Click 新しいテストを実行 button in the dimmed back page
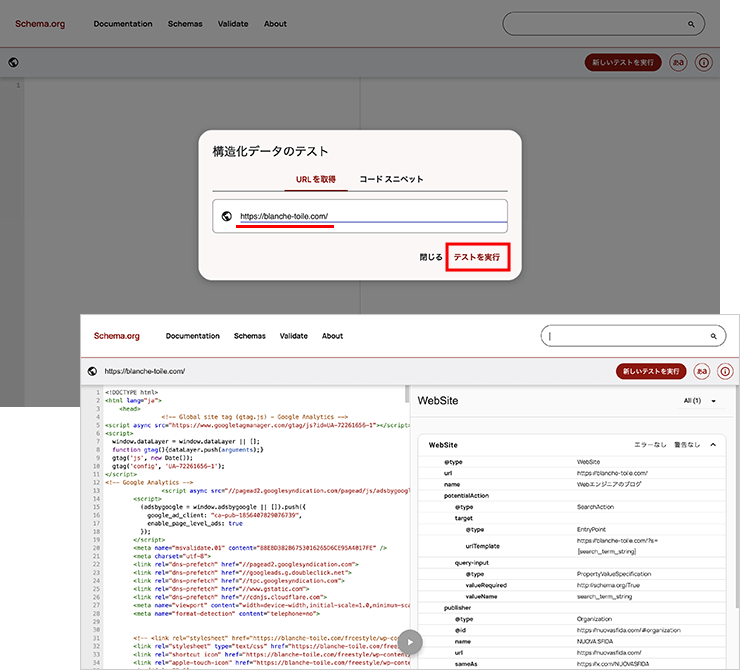The height and width of the screenshot is (670, 740). click(x=623, y=62)
